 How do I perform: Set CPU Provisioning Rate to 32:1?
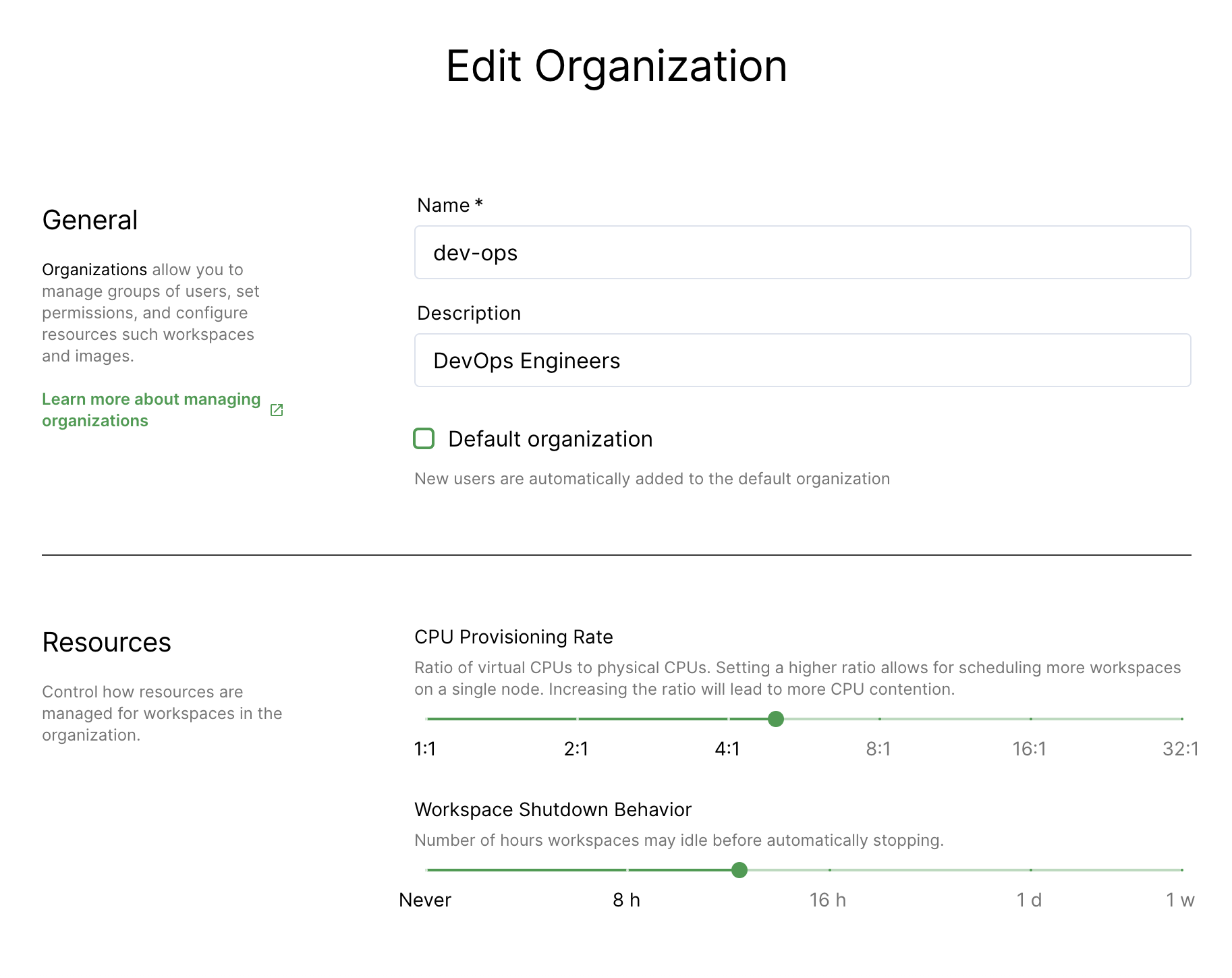tap(1181, 719)
